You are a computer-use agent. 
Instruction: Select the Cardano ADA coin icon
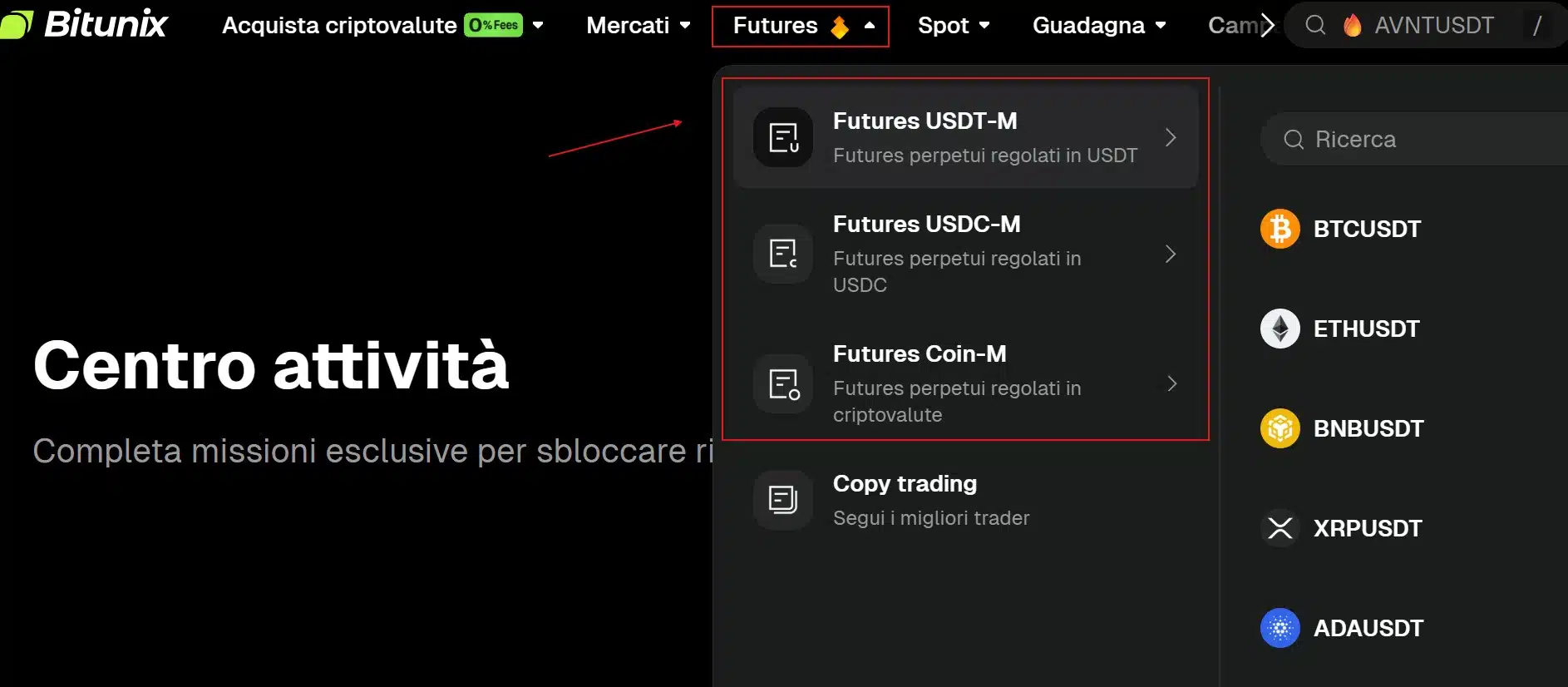[1280, 628]
